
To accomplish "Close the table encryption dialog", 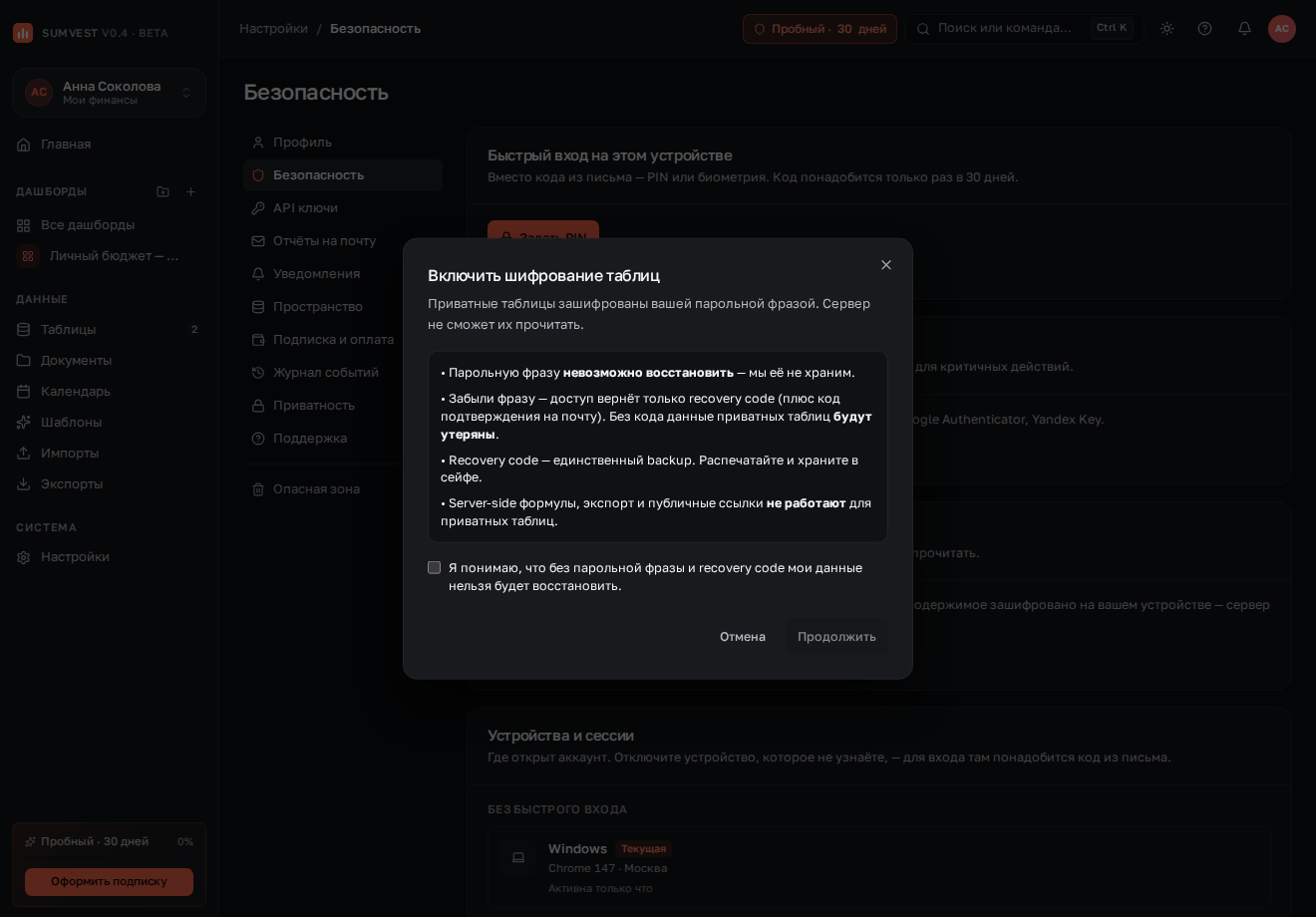I will [x=886, y=265].
